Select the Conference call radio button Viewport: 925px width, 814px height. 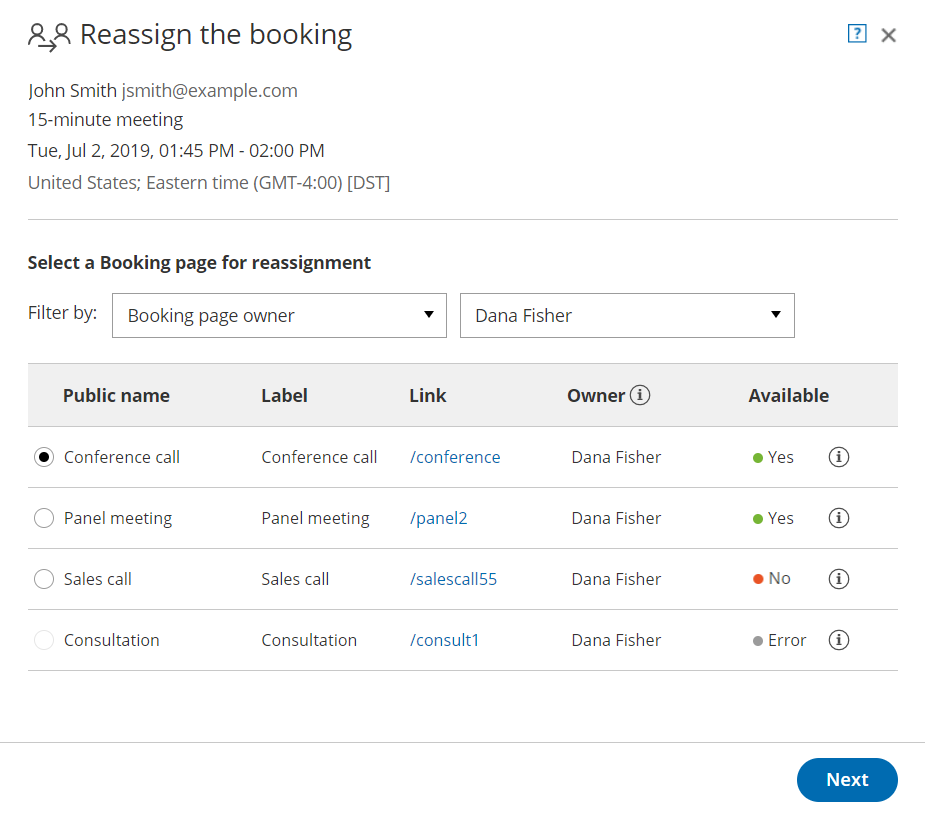click(44, 457)
